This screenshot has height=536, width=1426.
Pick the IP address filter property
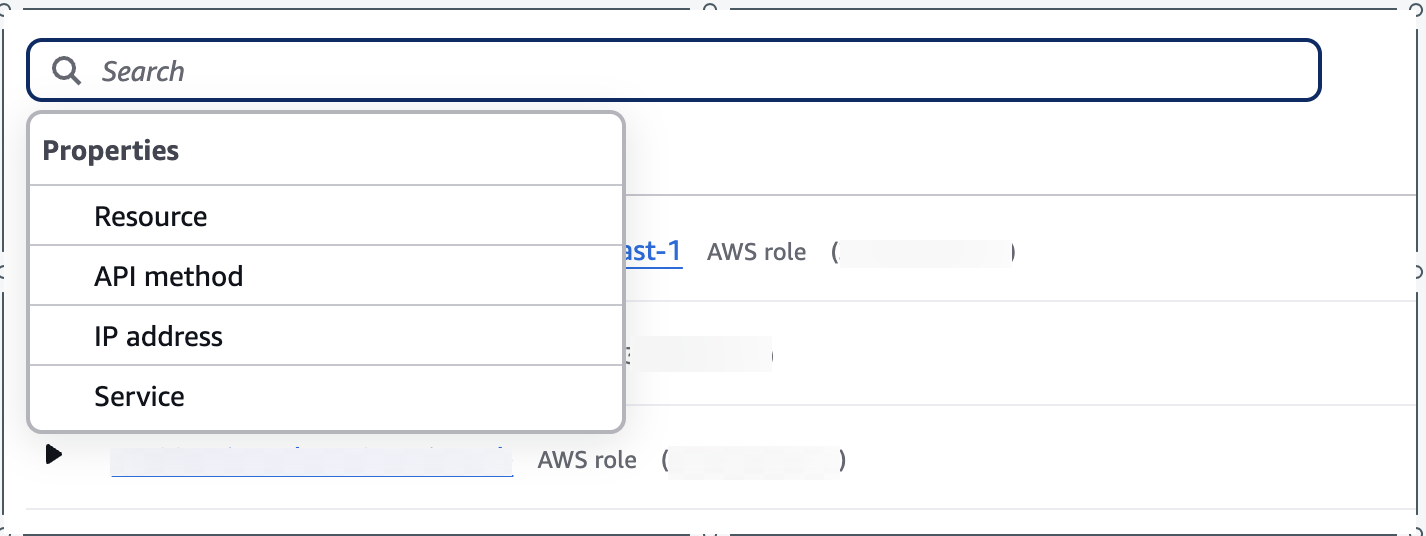click(x=158, y=337)
